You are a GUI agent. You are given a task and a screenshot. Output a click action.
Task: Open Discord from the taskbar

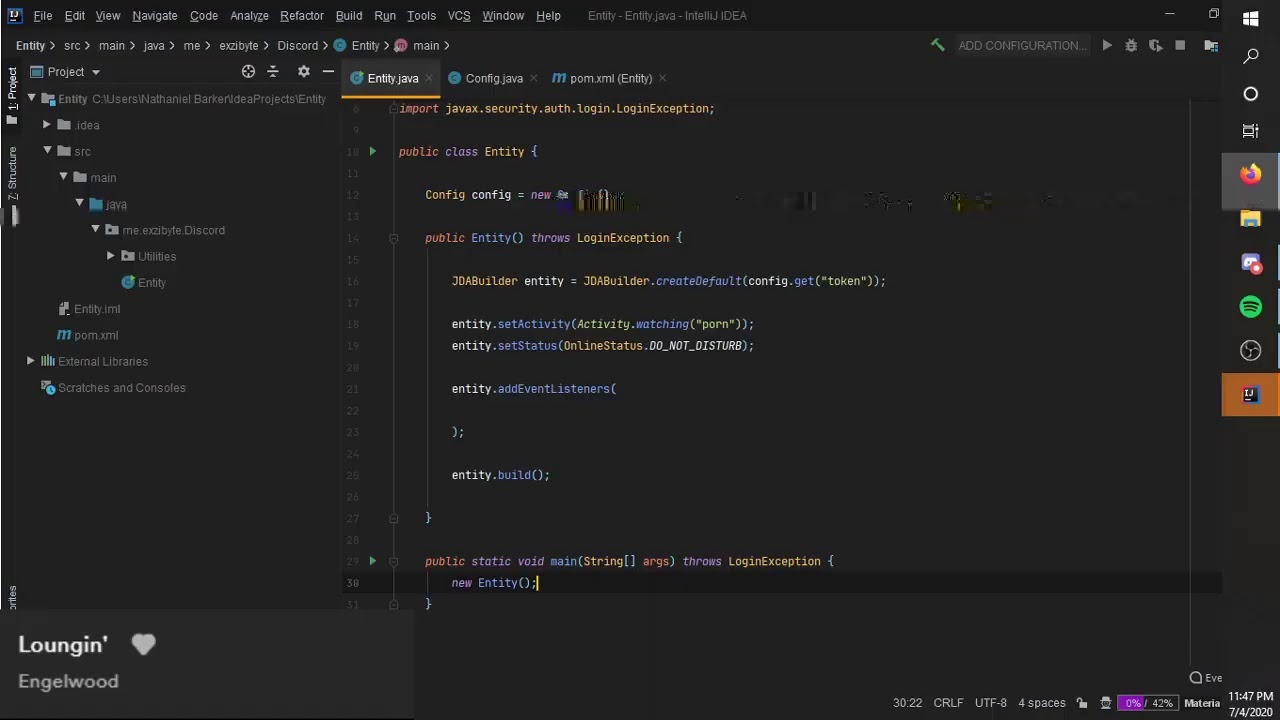(x=1251, y=263)
